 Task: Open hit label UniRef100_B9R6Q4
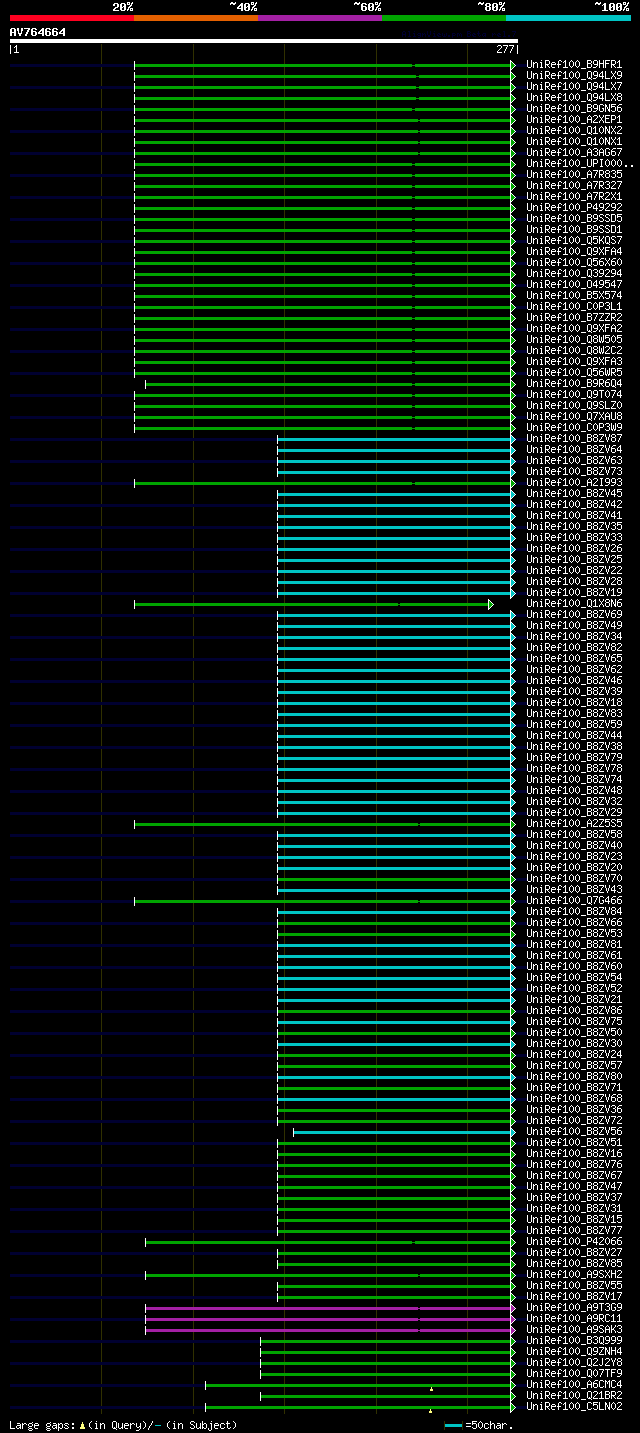pos(574,384)
